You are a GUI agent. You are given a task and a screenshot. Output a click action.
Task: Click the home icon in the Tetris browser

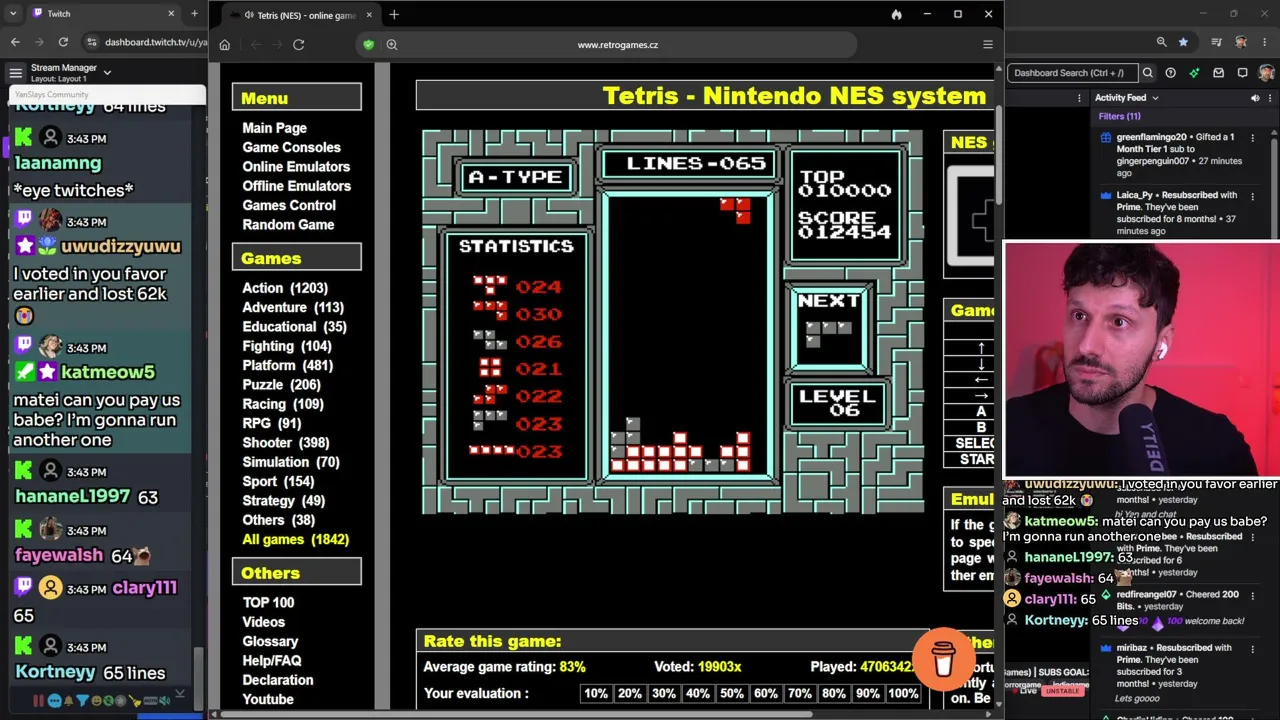click(224, 44)
